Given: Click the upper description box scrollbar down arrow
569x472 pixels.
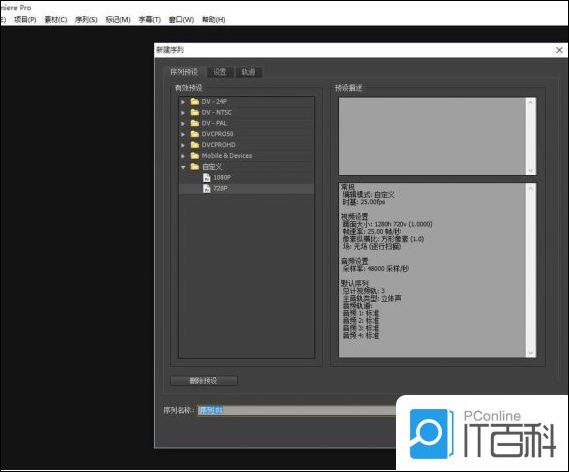Looking at the screenshot, I should click(531, 170).
